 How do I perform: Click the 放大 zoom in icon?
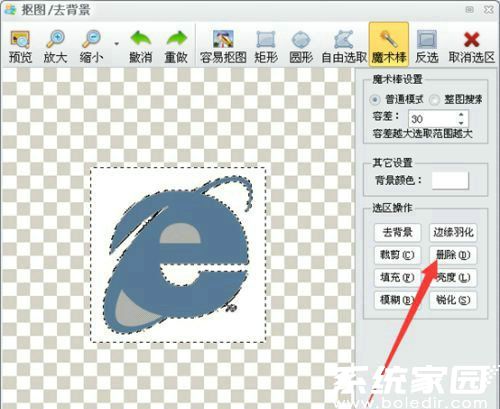55,40
